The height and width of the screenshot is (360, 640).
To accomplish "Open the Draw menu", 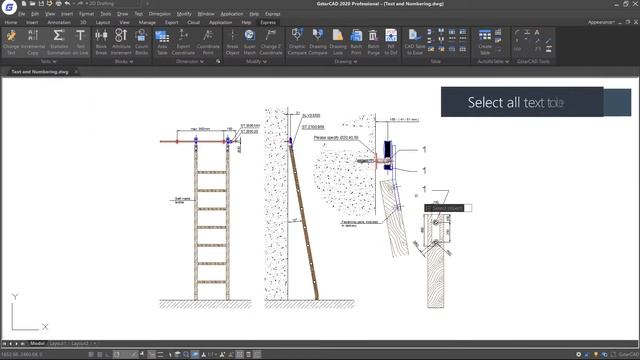I will click(x=122, y=14).
